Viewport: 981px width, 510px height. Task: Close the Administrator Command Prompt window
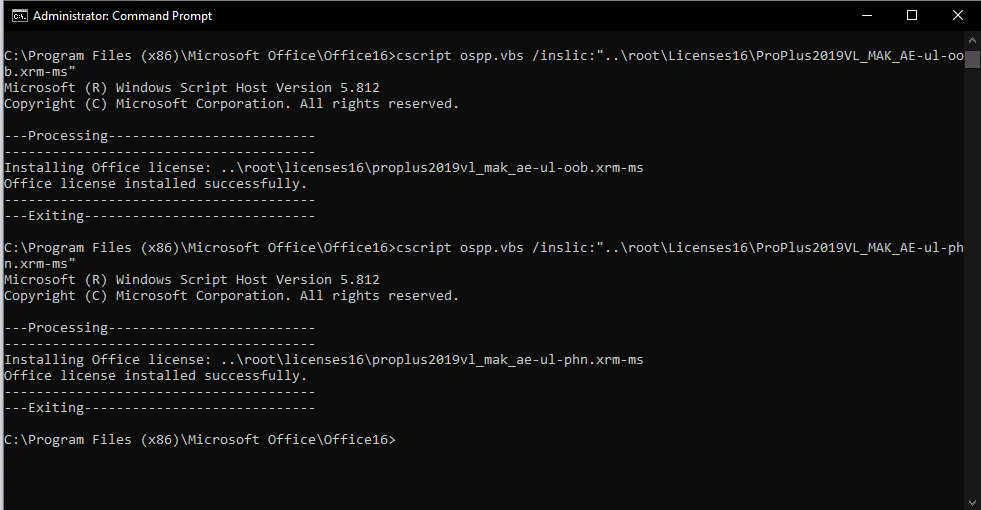click(x=957, y=16)
